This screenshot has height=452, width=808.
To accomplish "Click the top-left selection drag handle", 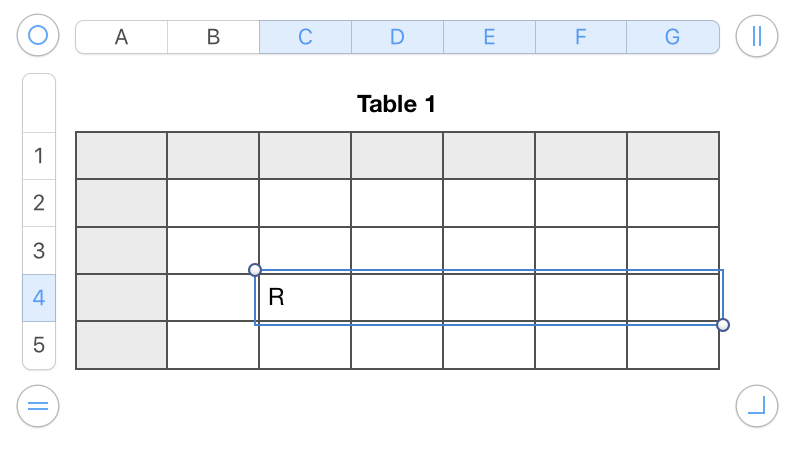I will (x=255, y=270).
